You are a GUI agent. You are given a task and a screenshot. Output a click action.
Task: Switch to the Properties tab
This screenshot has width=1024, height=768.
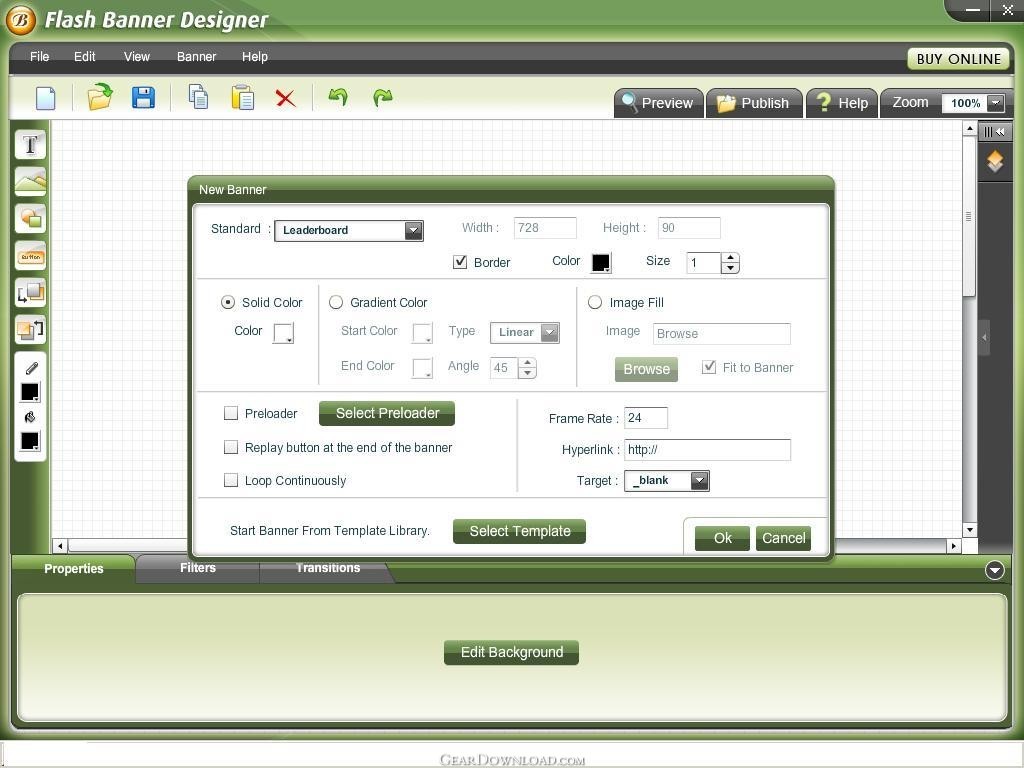pyautogui.click(x=74, y=569)
